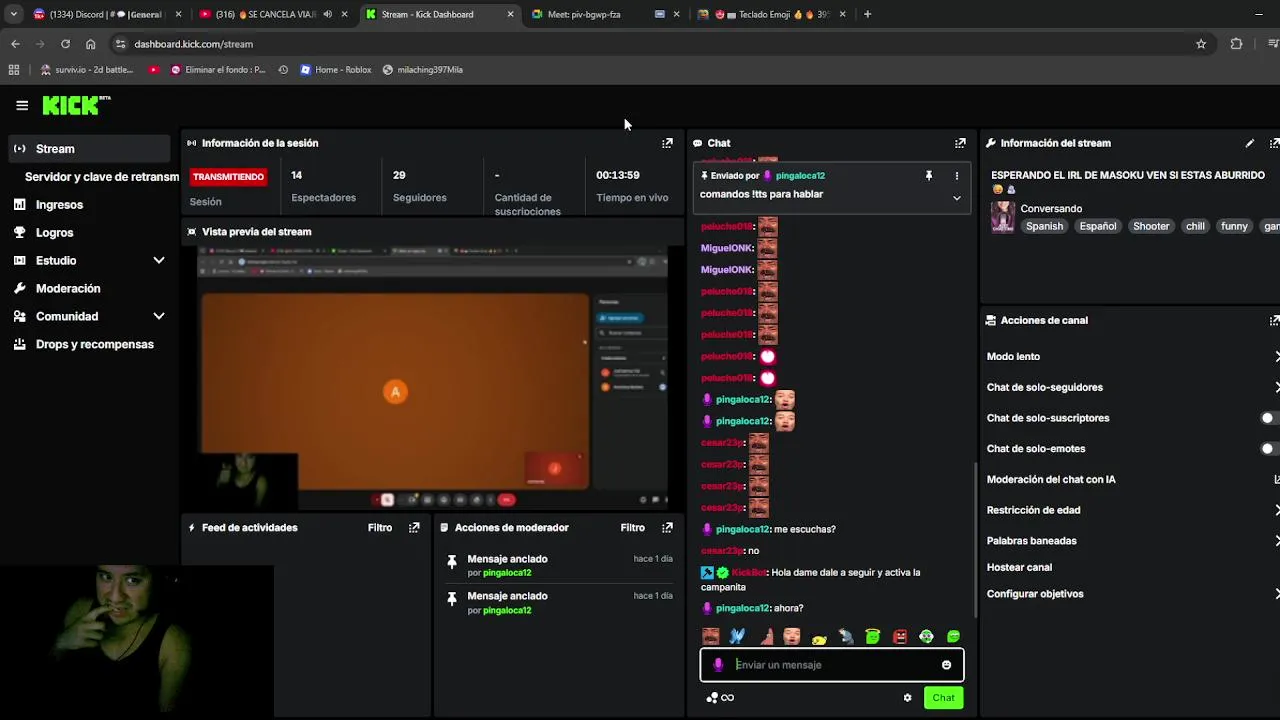Image resolution: width=1280 pixels, height=720 pixels.
Task: Expand the pinned message chevron
Action: click(956, 198)
